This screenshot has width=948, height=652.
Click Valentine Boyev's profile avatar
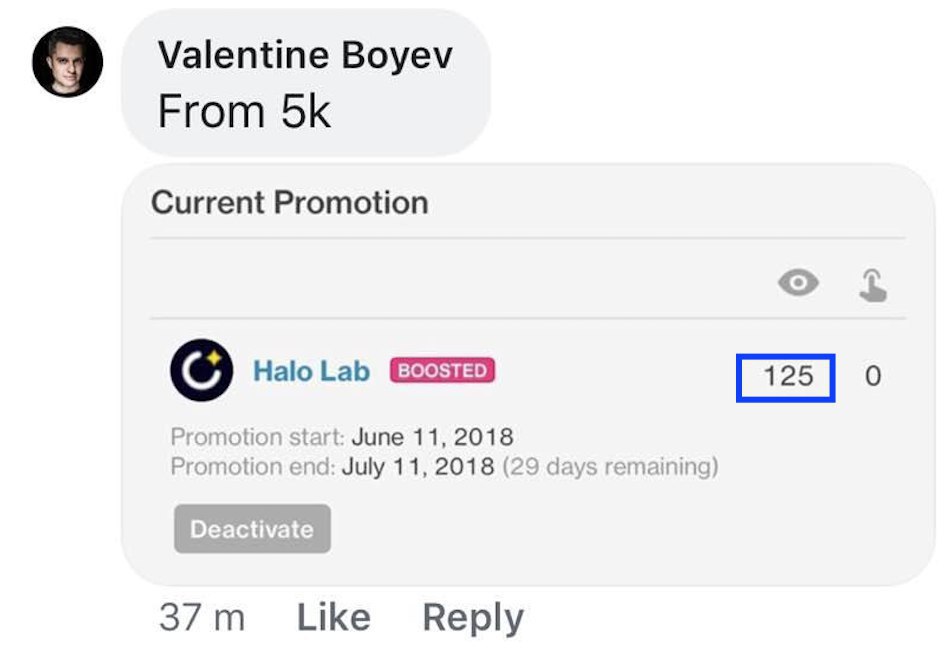67,62
